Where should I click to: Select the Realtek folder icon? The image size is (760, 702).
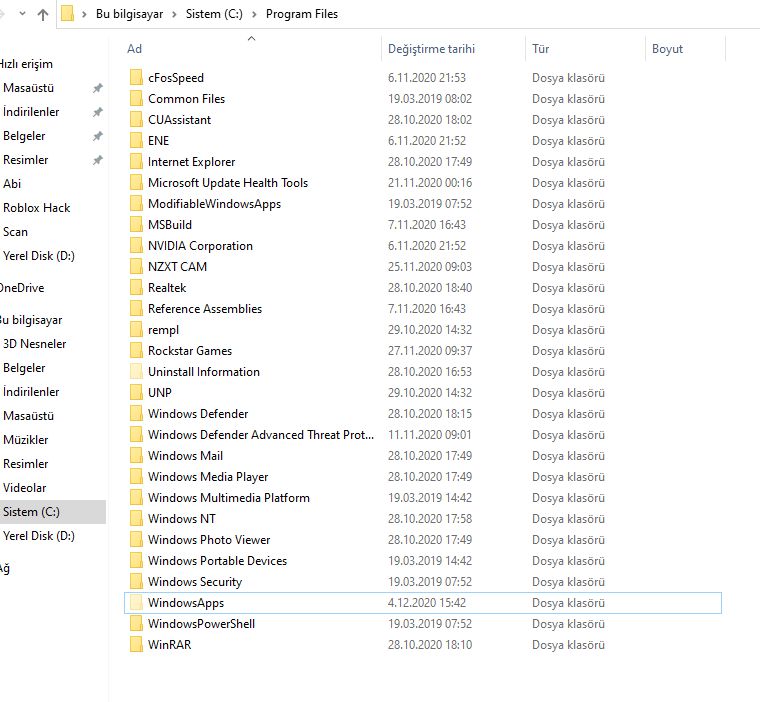136,287
